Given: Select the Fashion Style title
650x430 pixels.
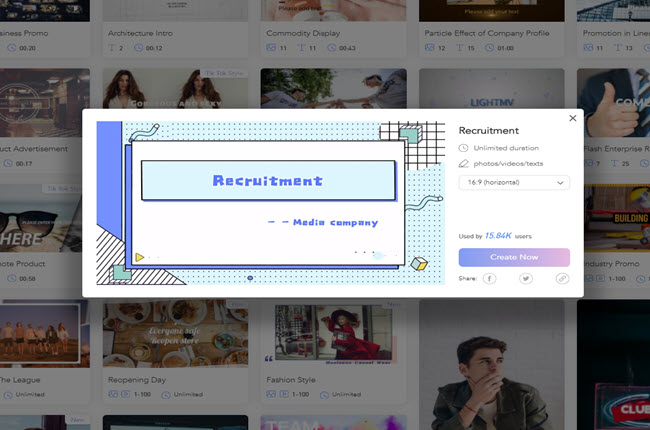Looking at the screenshot, I should [x=291, y=380].
